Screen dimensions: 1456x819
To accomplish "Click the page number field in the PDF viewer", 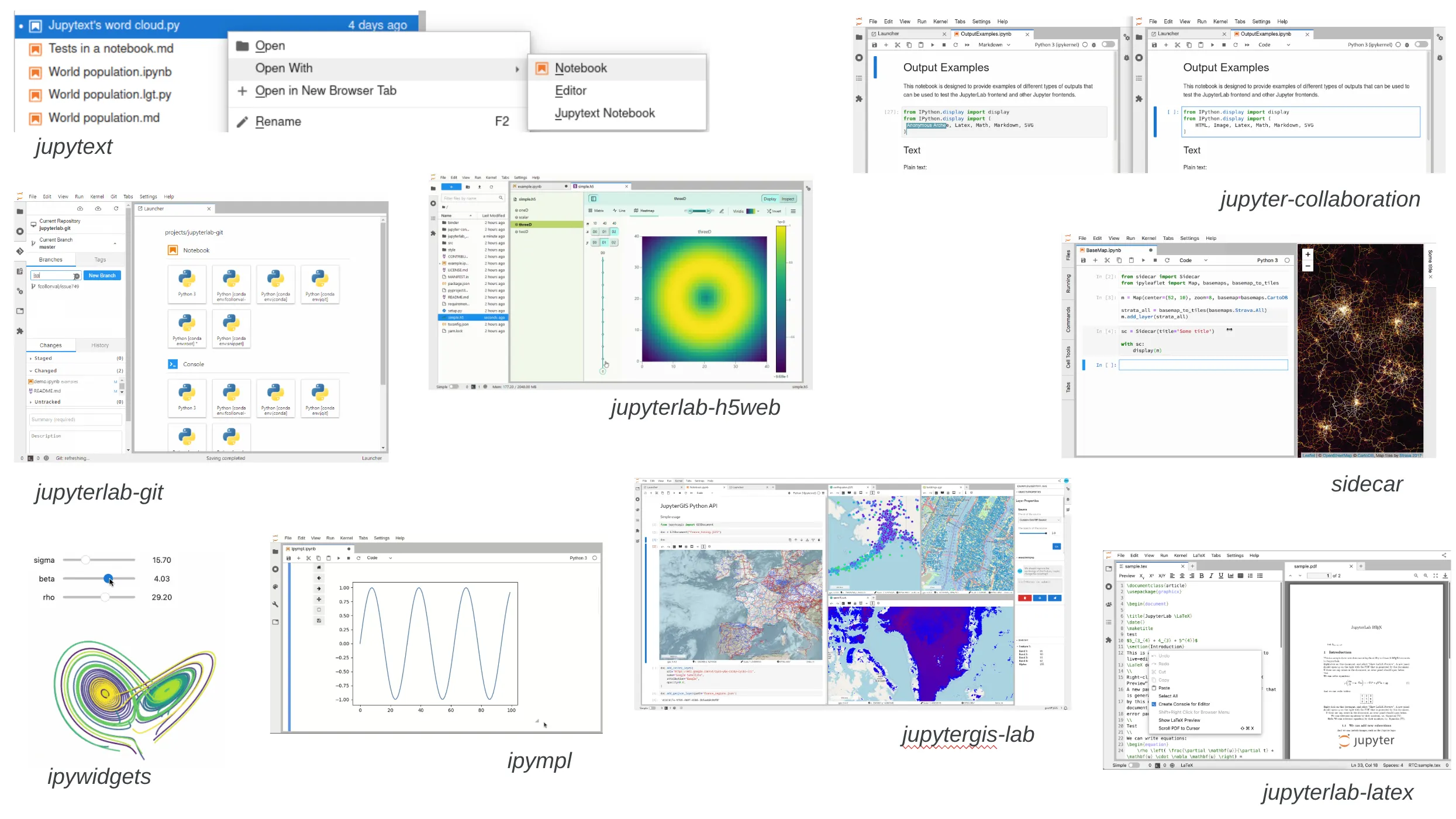I will coord(1318,576).
